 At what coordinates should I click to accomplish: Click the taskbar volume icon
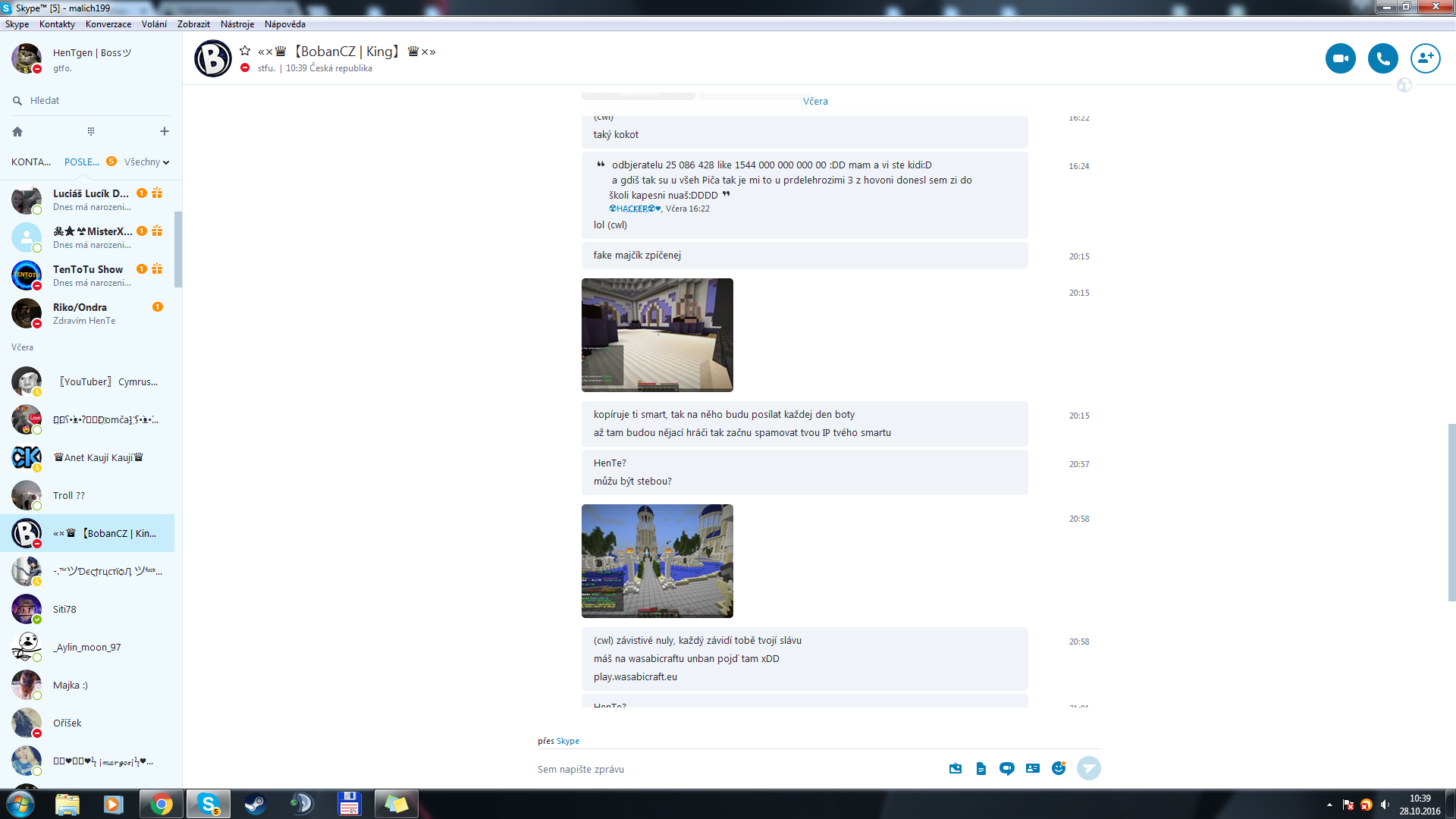[1385, 805]
